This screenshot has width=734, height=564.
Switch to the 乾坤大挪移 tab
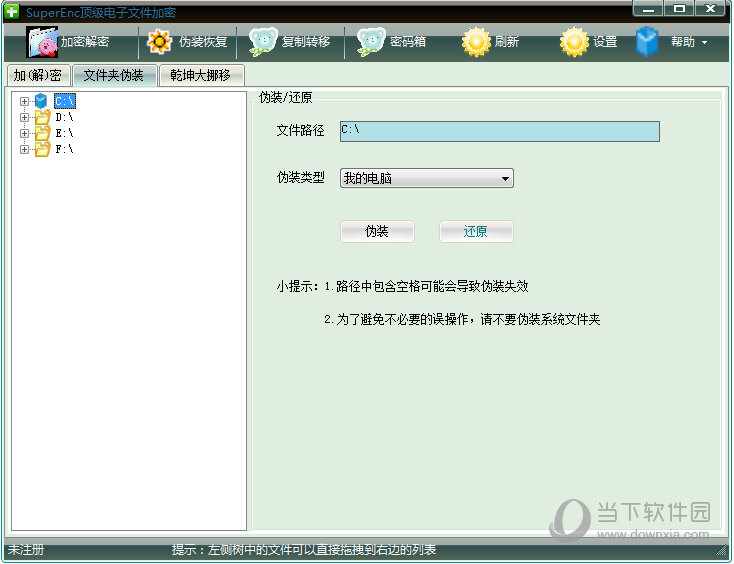pos(201,75)
